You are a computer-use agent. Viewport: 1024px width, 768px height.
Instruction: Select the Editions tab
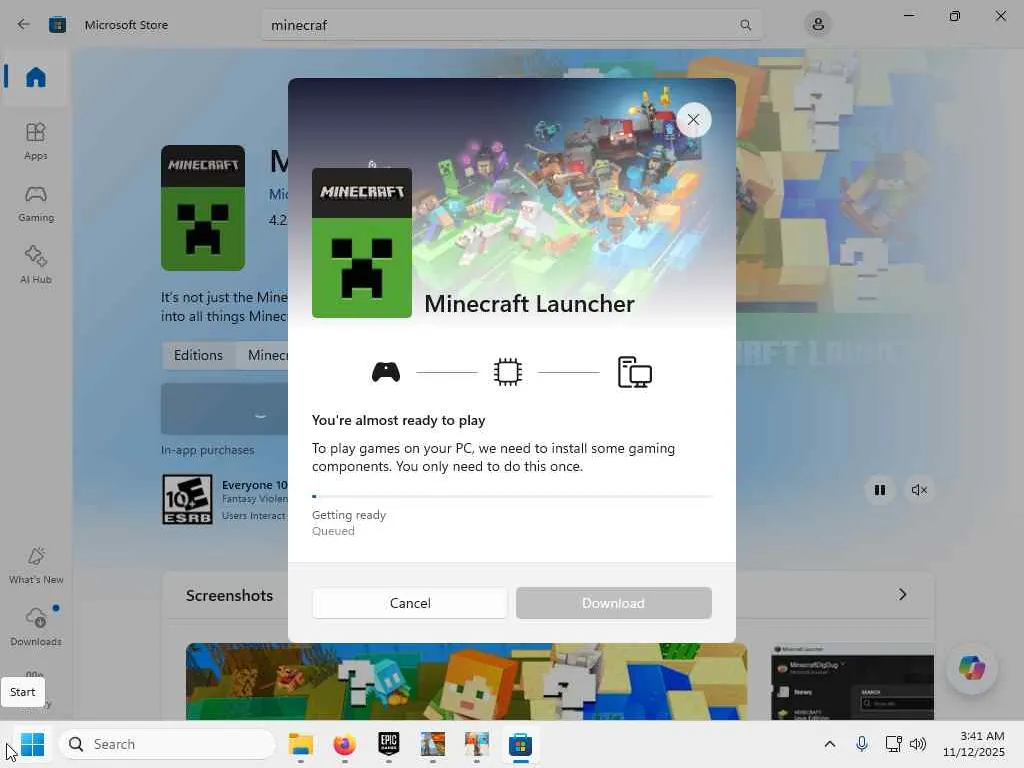198,355
